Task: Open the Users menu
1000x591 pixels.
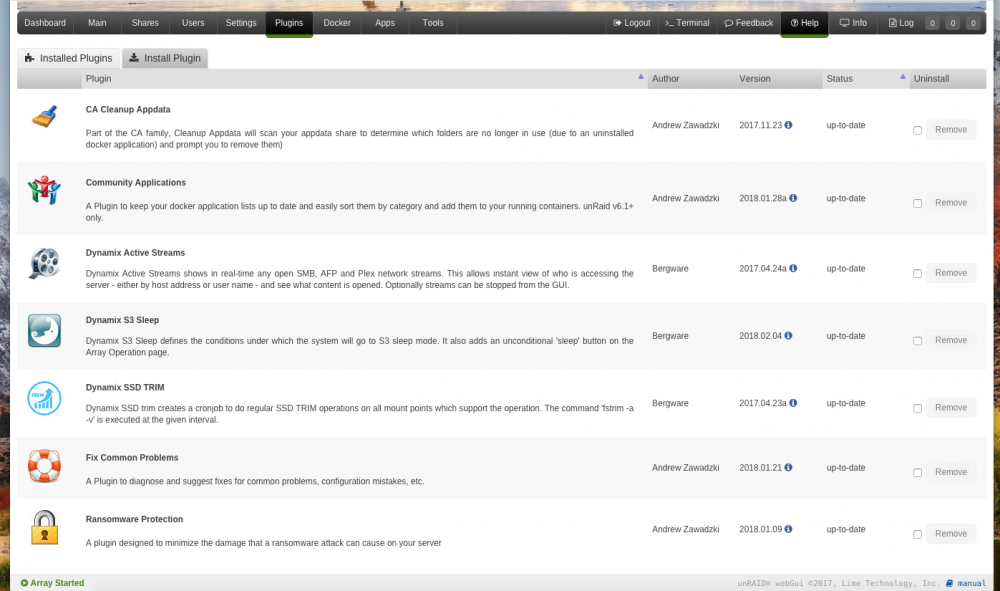Action: pos(193,23)
